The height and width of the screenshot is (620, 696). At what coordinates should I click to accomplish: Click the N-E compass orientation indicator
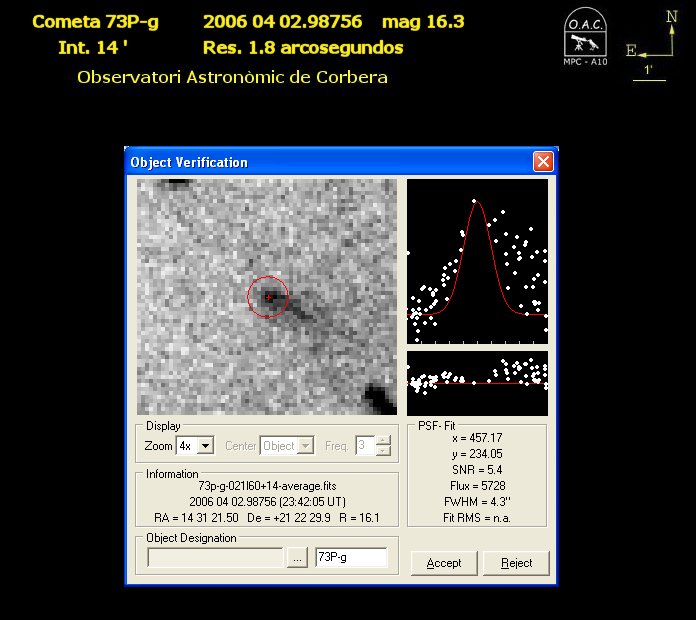(652, 34)
